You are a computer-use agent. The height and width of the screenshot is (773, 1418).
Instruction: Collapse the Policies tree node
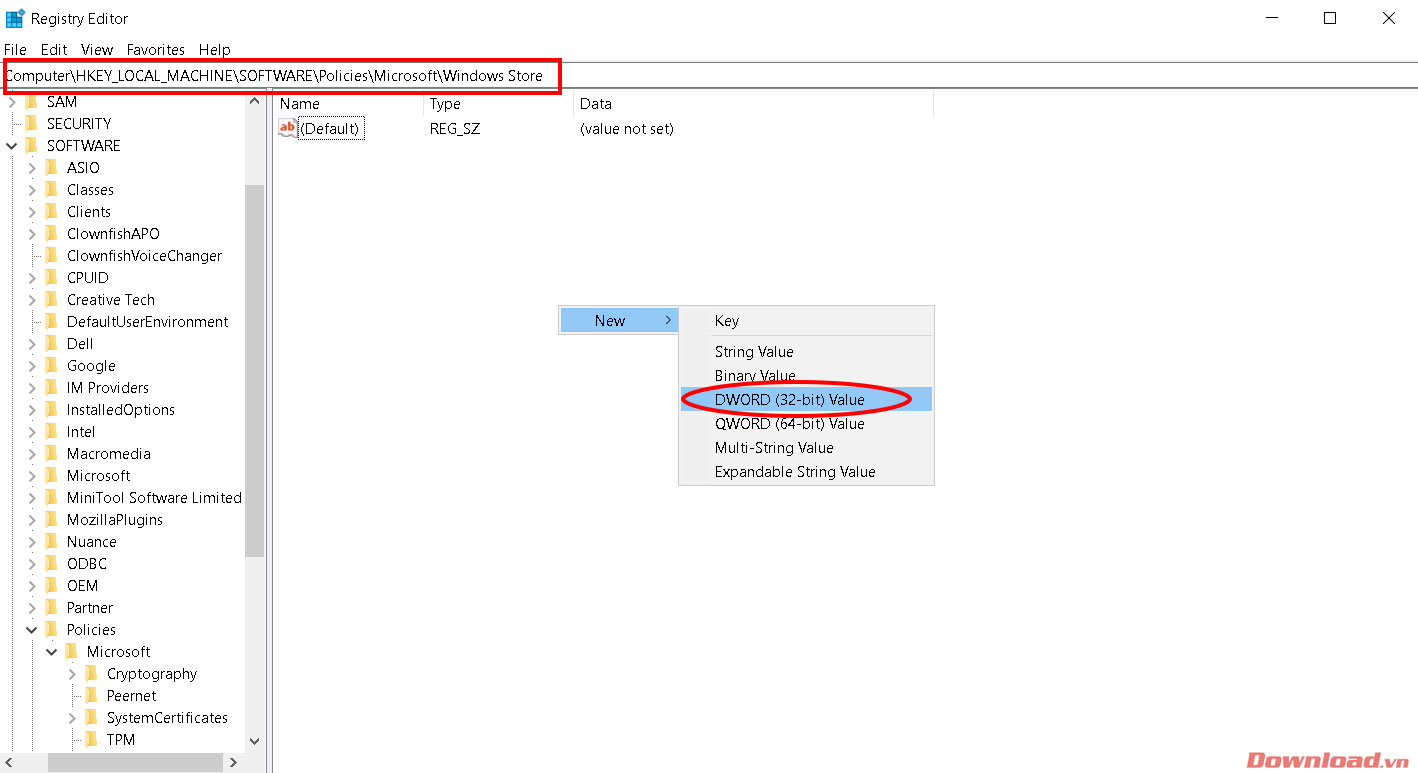pyautogui.click(x=31, y=629)
